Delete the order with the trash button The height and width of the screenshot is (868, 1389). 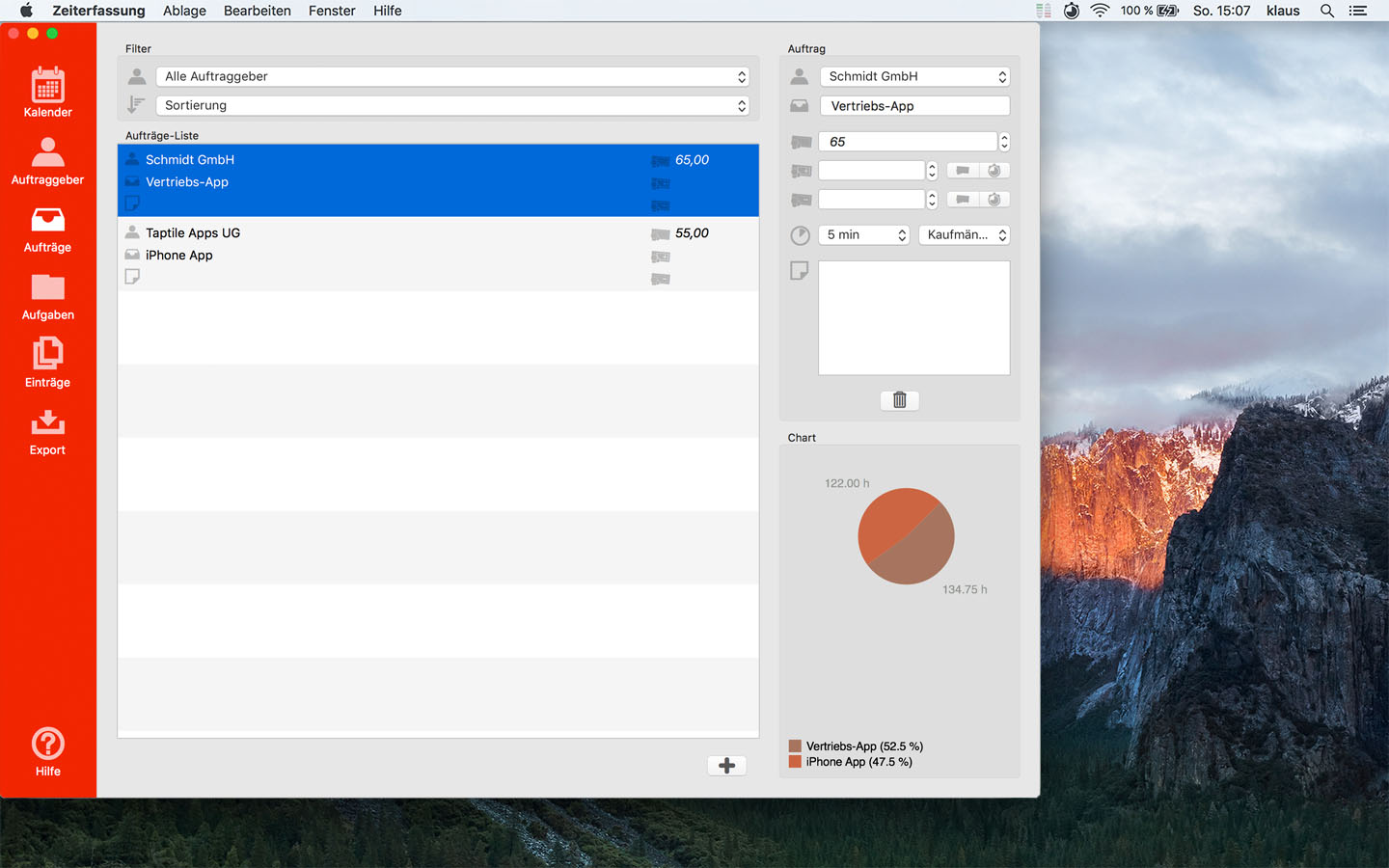pyautogui.click(x=900, y=400)
